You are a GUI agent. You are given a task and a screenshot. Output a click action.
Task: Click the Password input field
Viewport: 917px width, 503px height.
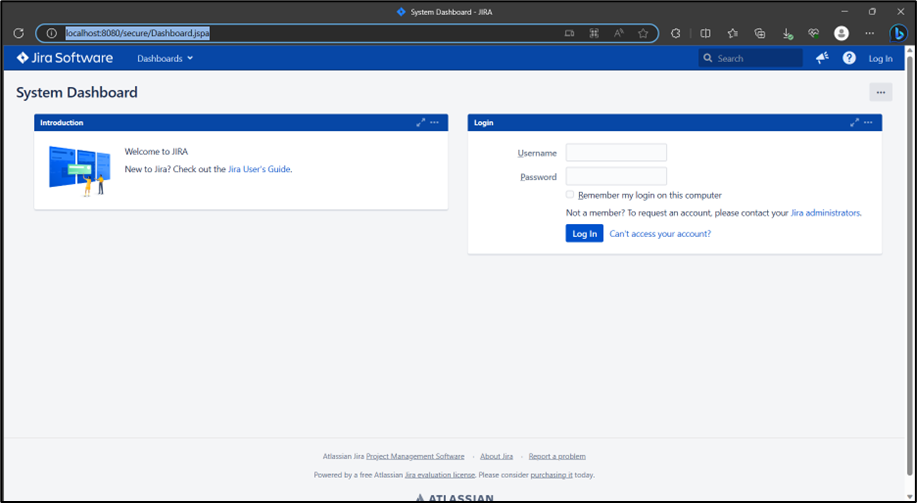pyautogui.click(x=616, y=176)
